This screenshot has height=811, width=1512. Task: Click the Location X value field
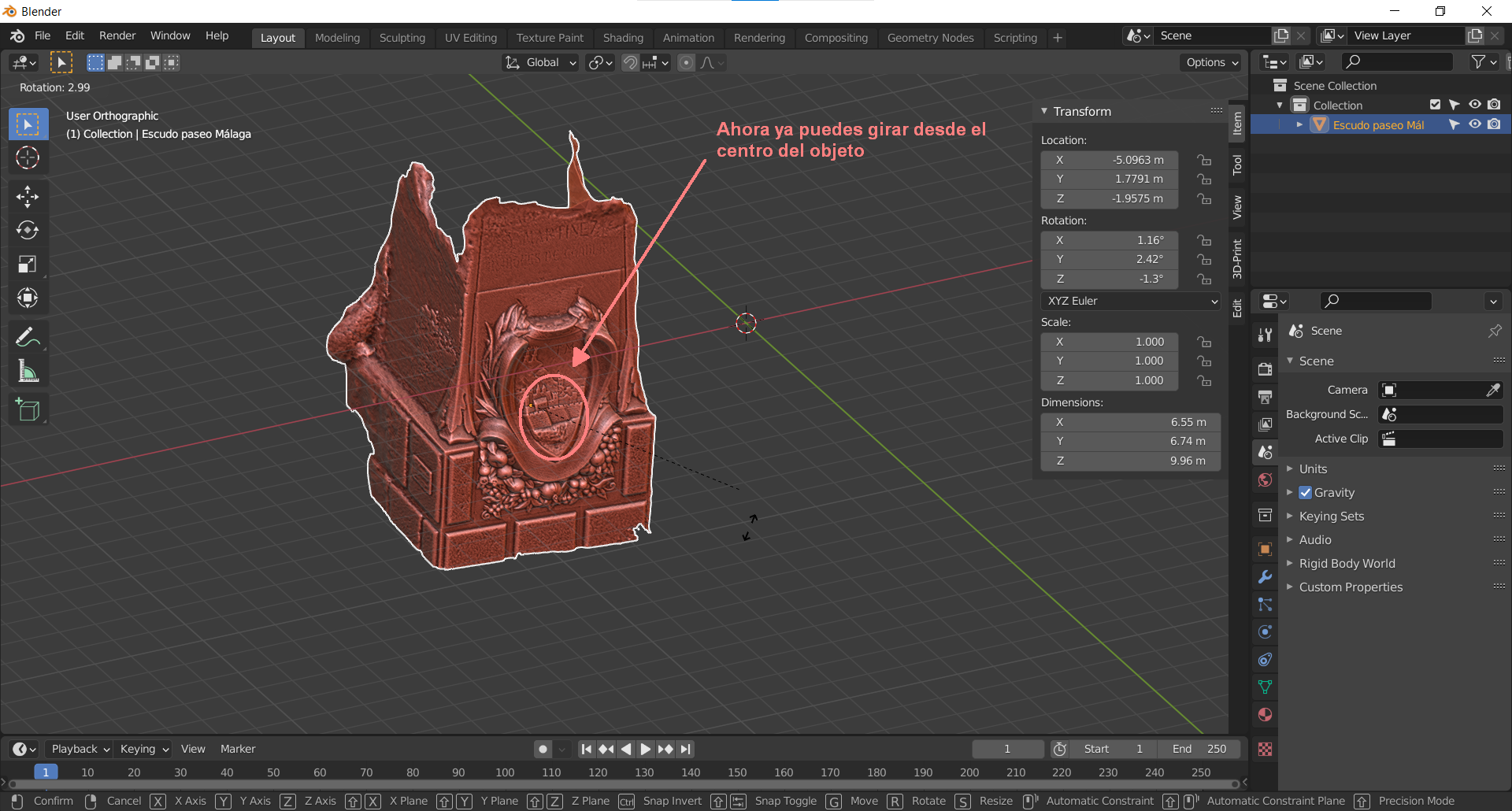1110,160
